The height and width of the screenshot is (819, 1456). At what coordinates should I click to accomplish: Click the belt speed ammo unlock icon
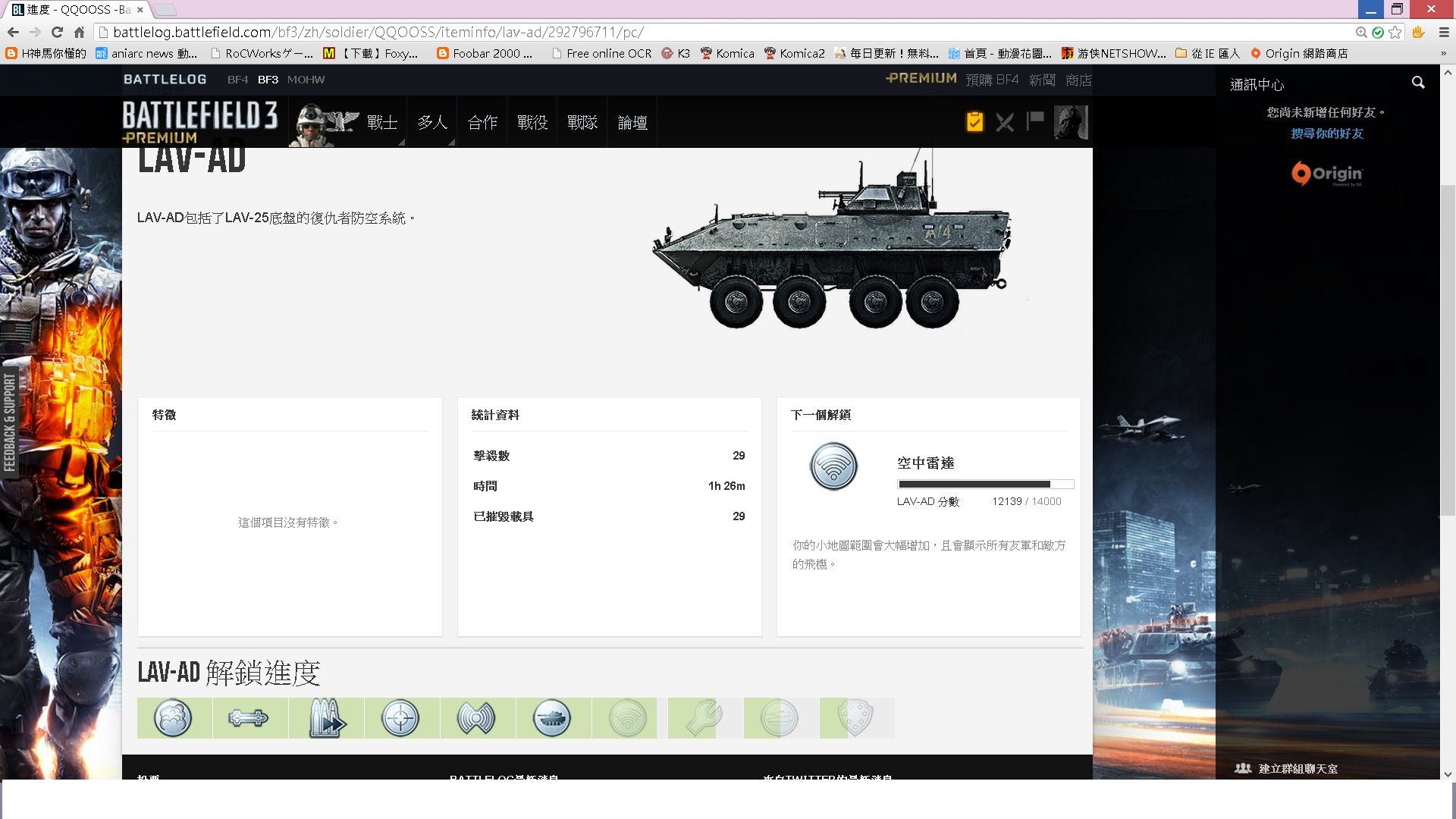pyautogui.click(x=326, y=717)
